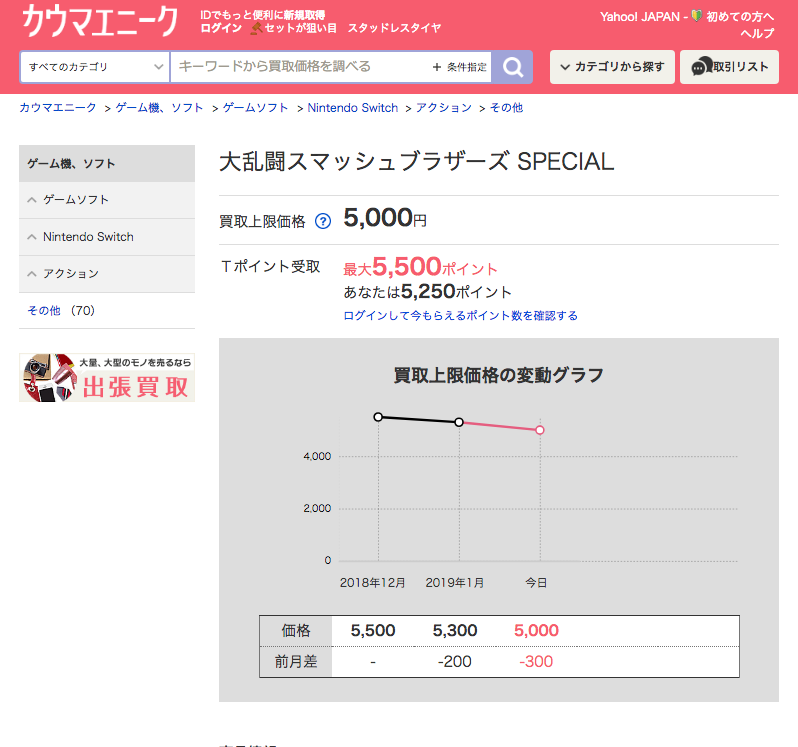Collapse the ゲームソフト sidebar category
Viewport: 798px width, 747px height.
coord(107,200)
